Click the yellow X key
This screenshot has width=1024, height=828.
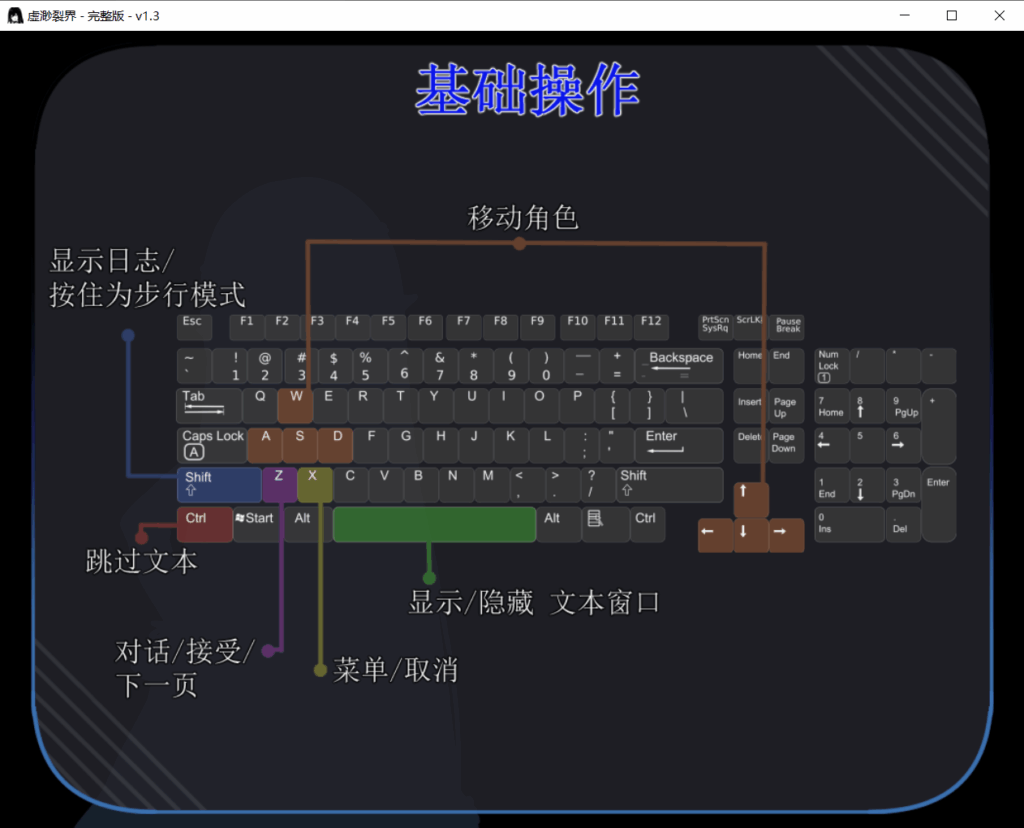315,485
